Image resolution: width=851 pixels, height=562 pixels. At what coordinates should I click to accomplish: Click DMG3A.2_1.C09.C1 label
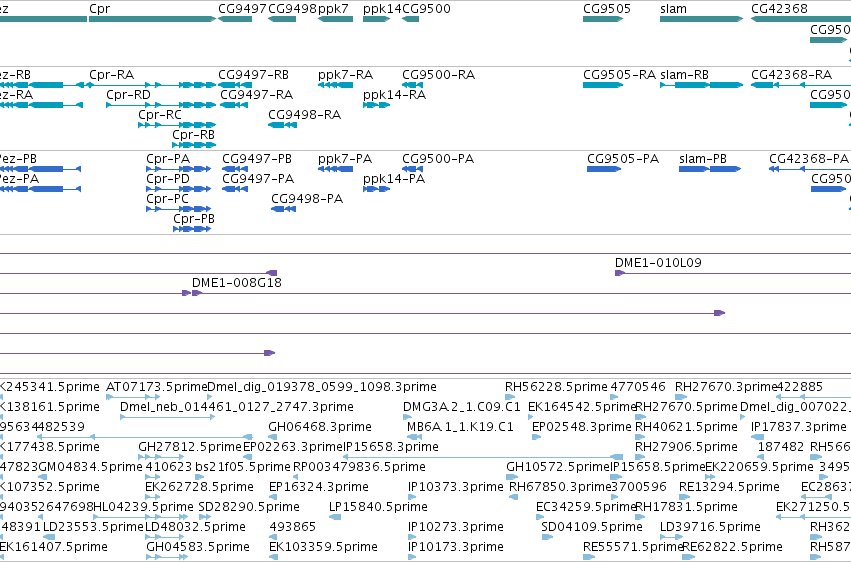pos(462,406)
